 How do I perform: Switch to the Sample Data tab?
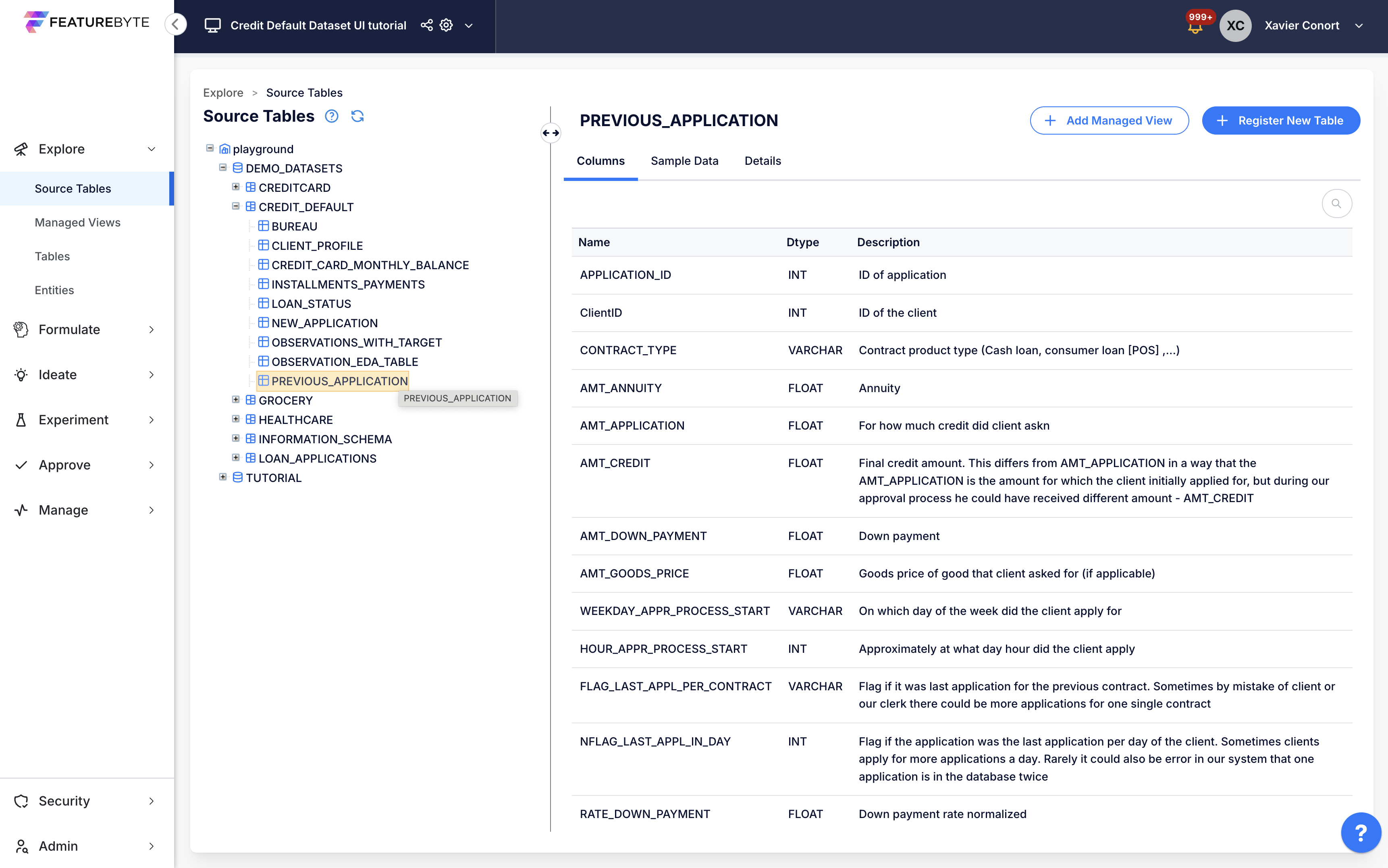coord(684,161)
